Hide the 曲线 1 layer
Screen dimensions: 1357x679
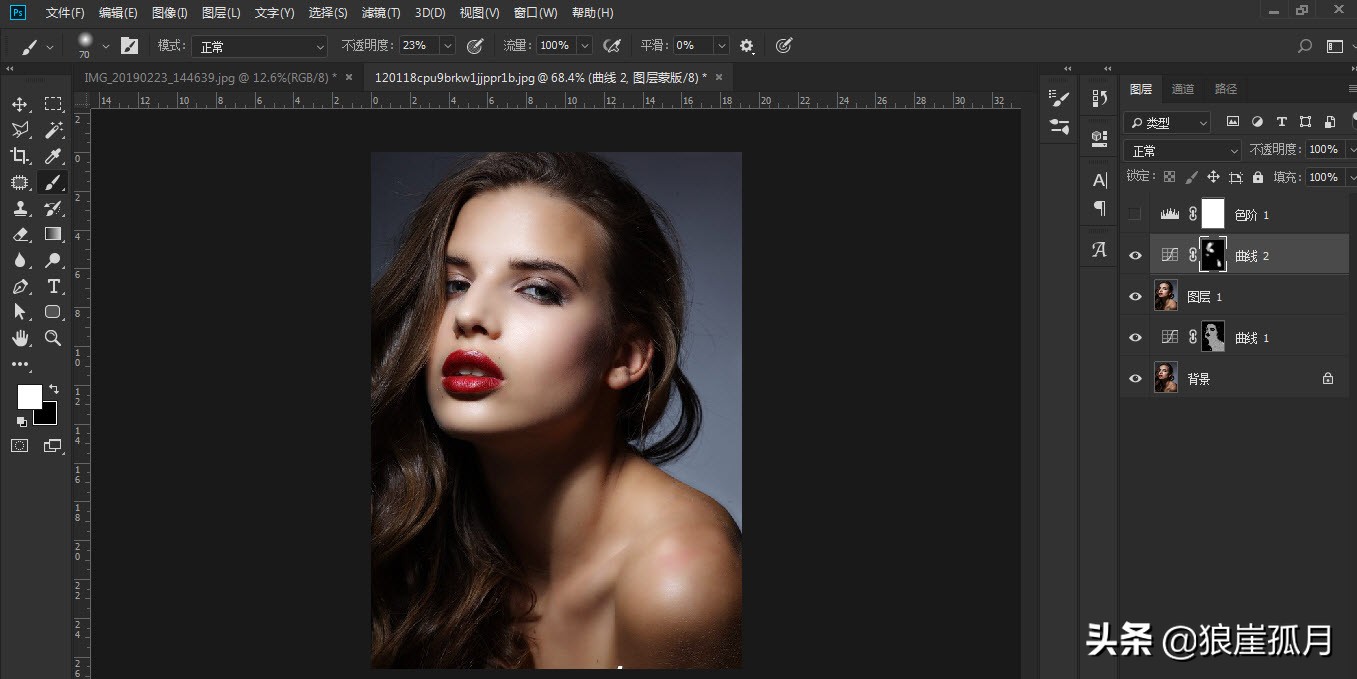pos(1134,338)
